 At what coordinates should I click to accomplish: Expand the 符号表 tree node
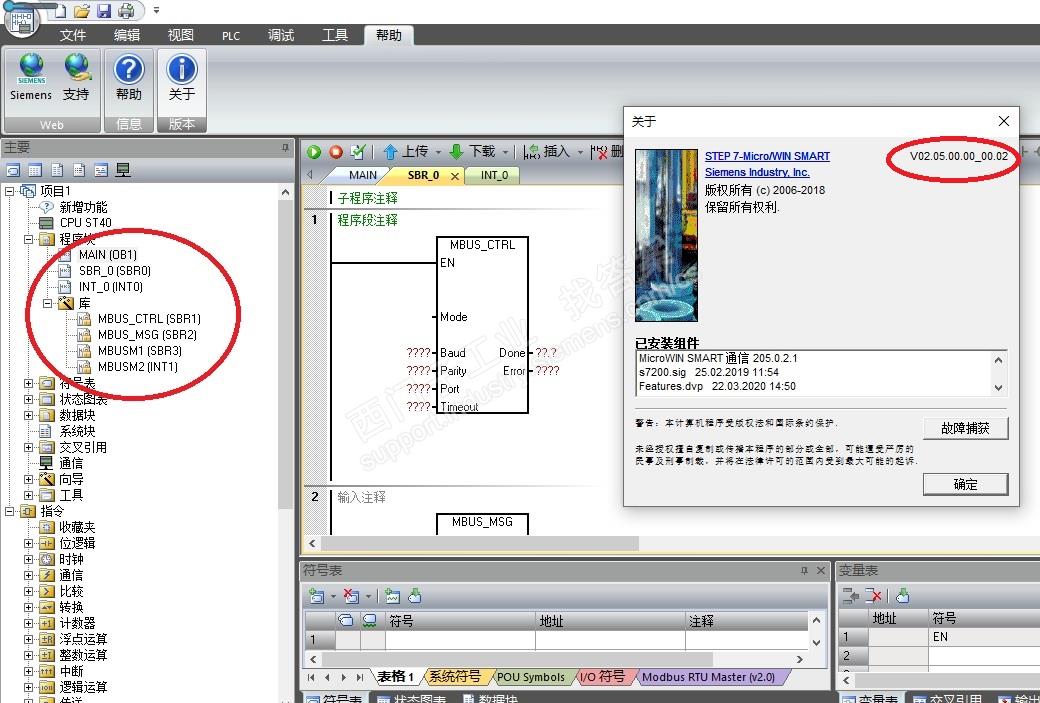29,383
